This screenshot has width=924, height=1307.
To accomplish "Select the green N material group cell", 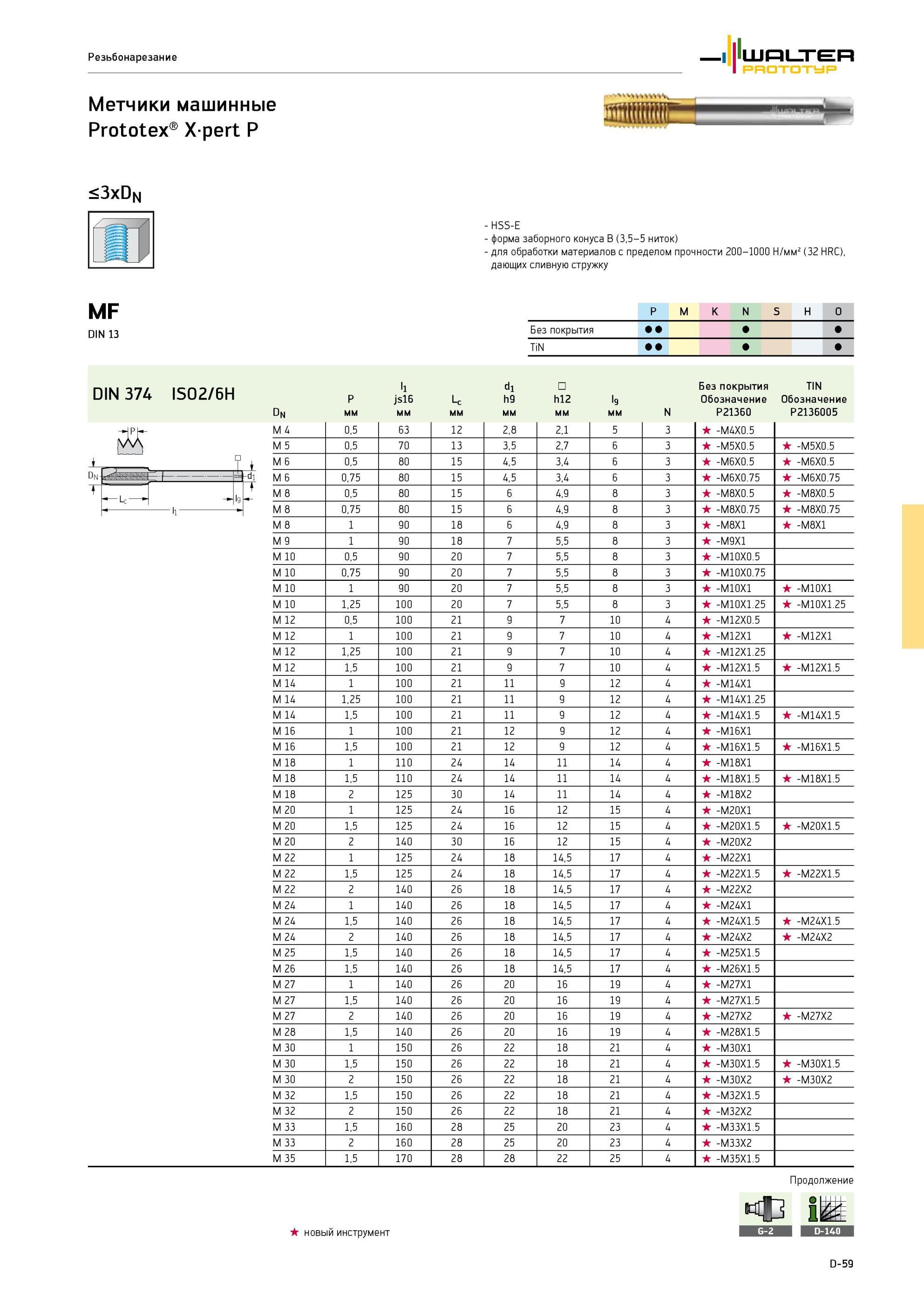I will (x=745, y=312).
